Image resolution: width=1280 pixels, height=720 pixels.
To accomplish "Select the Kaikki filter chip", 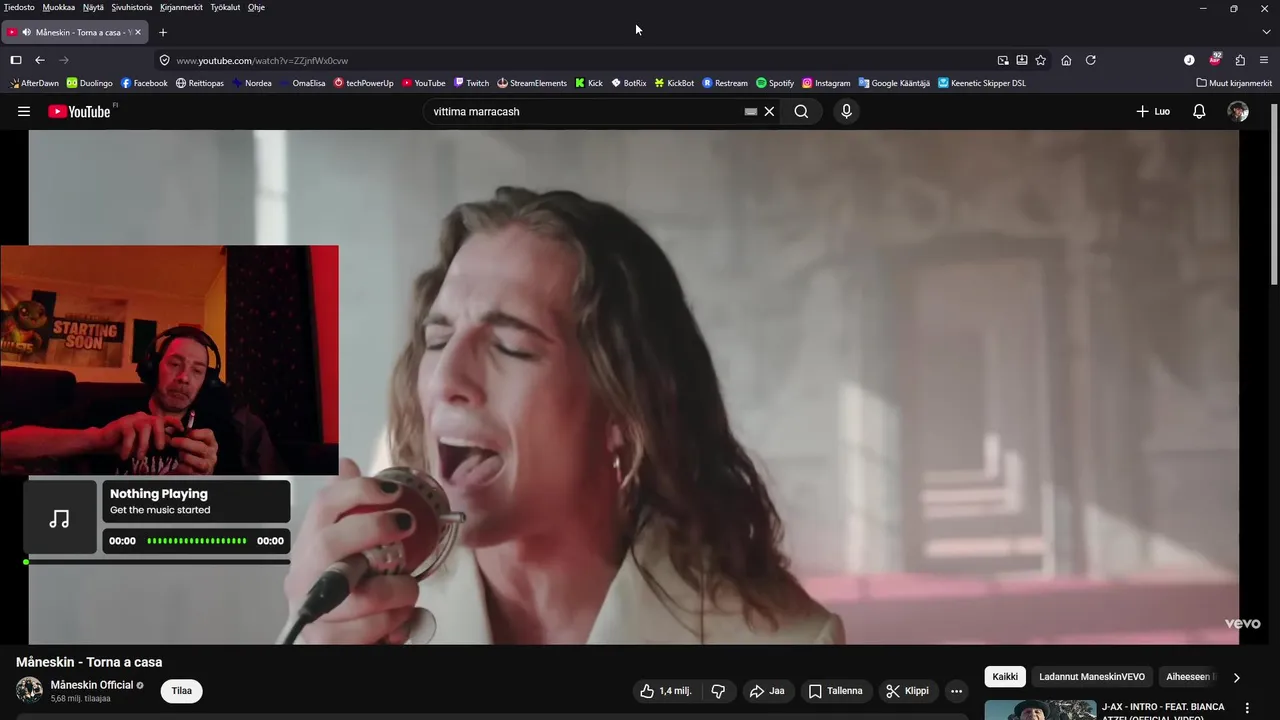I will [1005, 677].
